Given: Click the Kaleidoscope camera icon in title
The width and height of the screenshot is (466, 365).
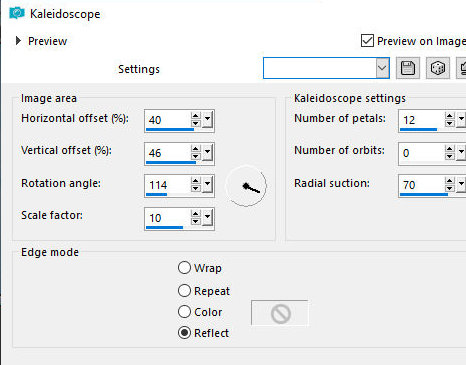Looking at the screenshot, I should [x=17, y=13].
